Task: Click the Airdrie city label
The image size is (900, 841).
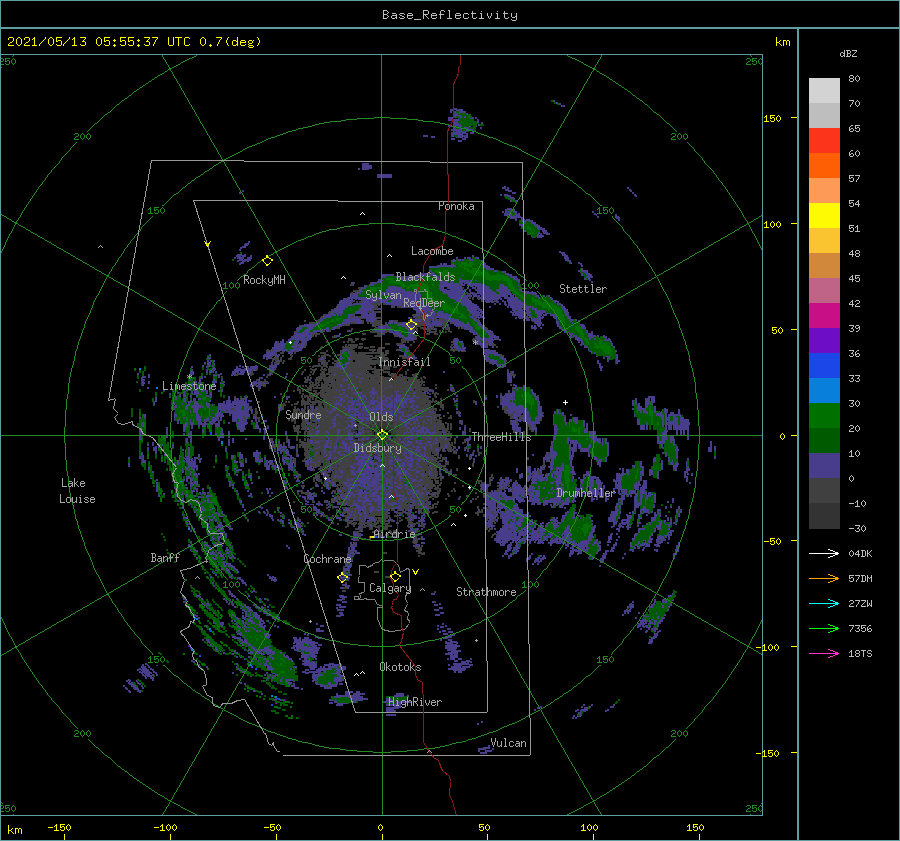Action: [394, 534]
